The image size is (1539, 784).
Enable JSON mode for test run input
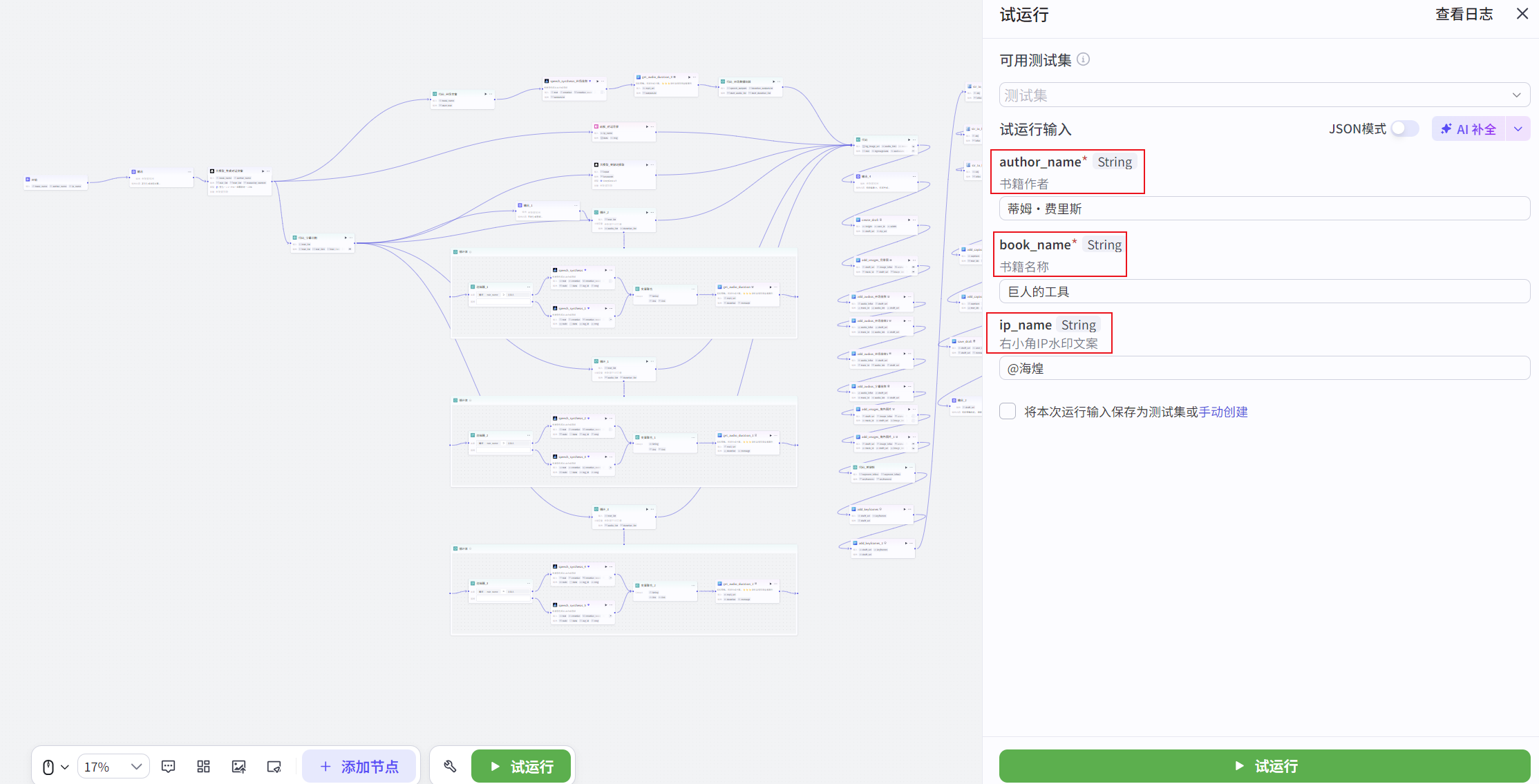[1404, 128]
